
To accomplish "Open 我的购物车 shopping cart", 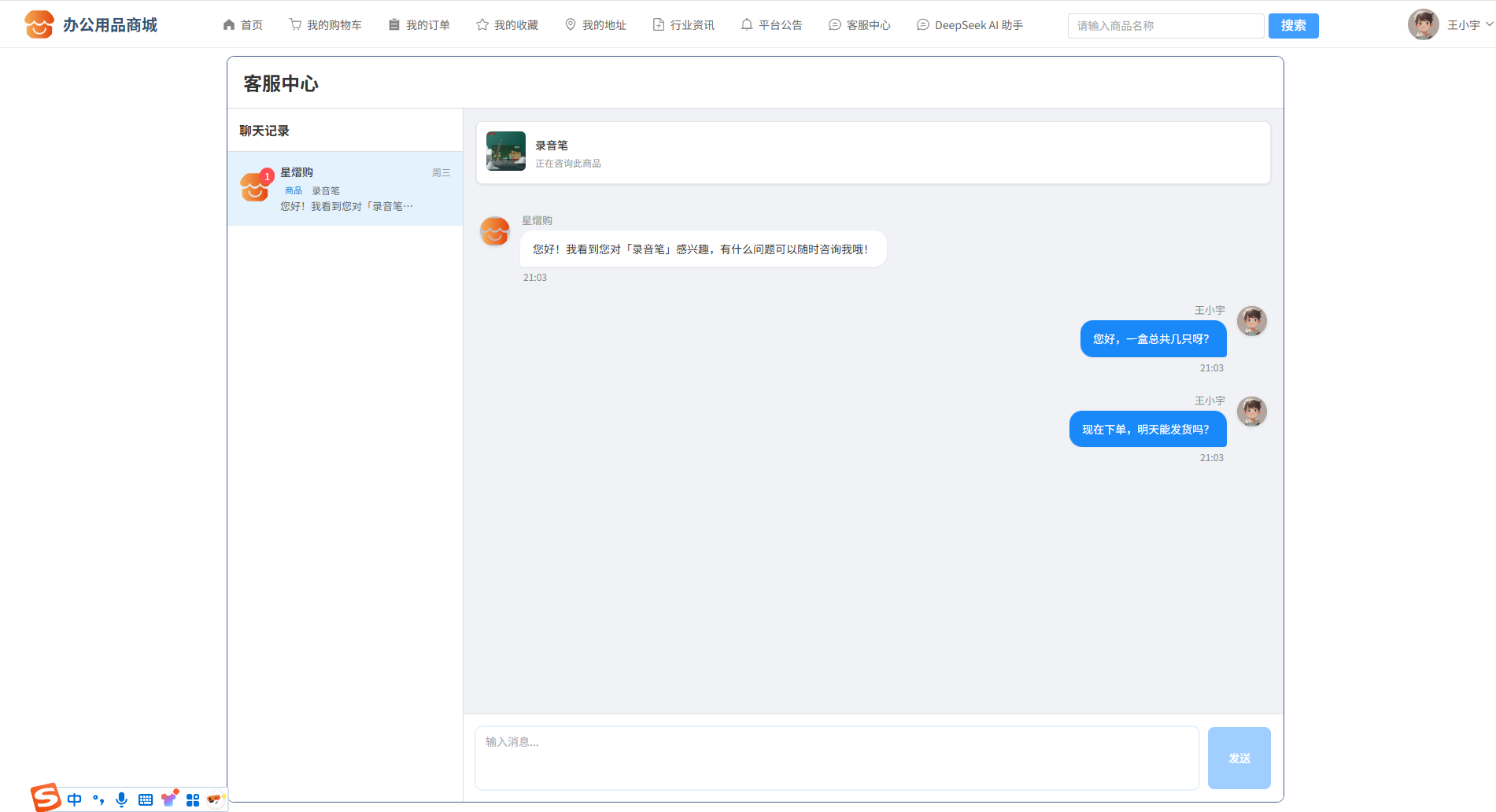I will coord(325,25).
